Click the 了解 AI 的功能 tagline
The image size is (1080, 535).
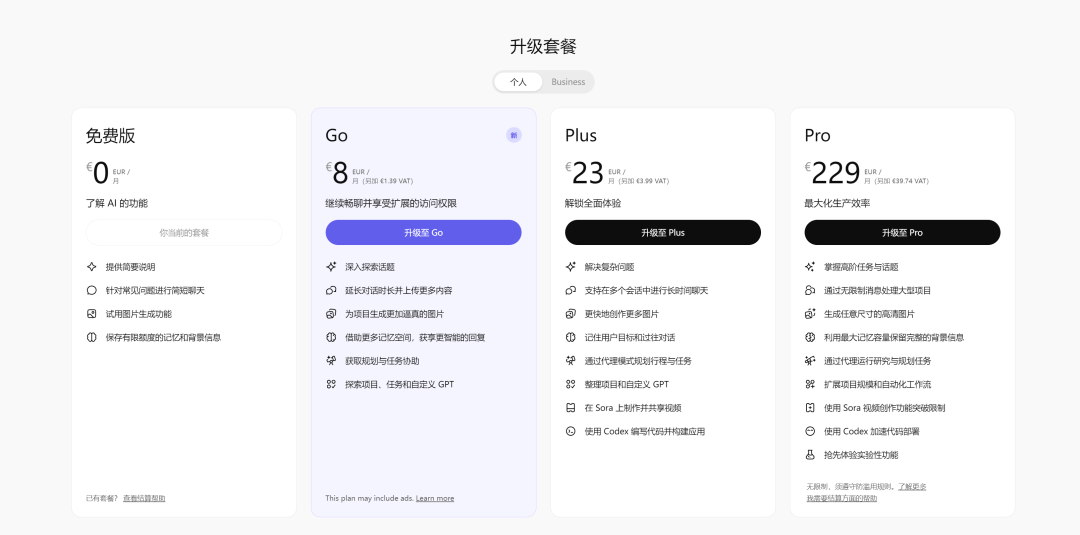(116, 203)
